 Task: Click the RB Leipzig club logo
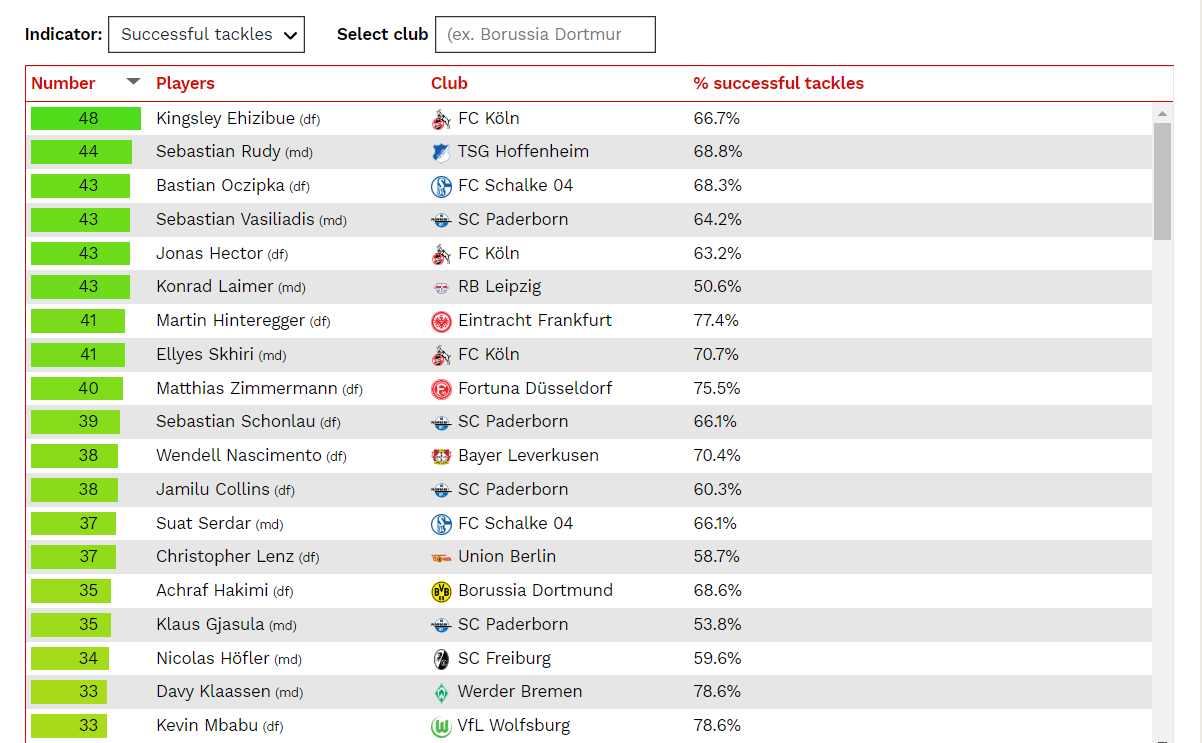click(x=441, y=287)
